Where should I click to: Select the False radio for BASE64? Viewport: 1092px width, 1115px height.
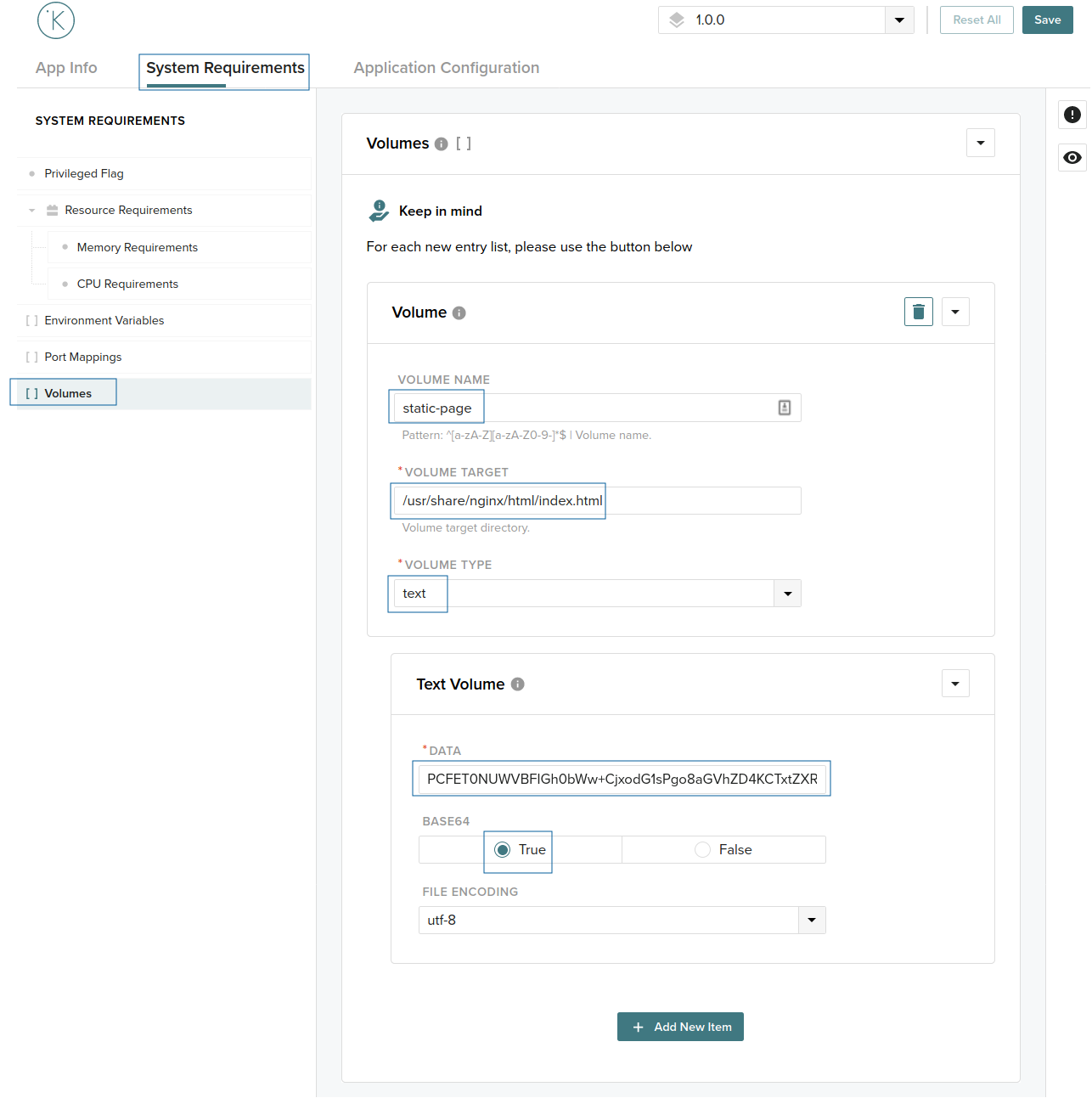pos(702,849)
